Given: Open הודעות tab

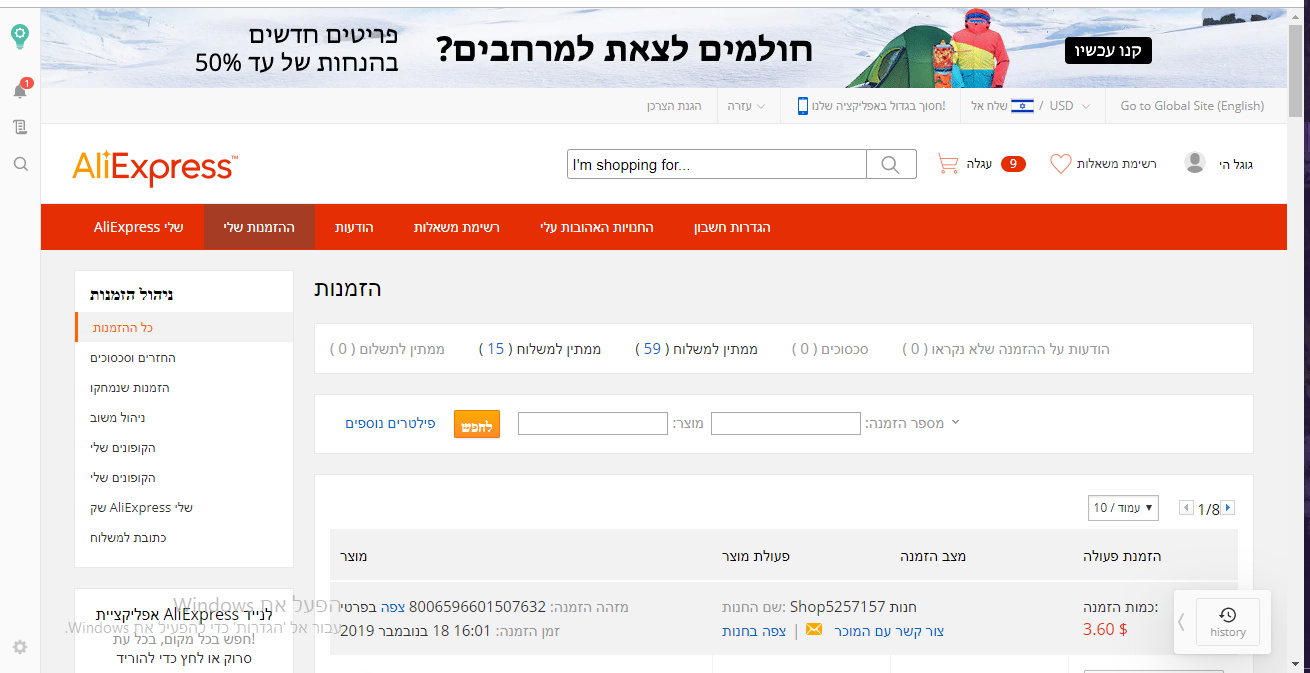Looking at the screenshot, I should click(354, 227).
